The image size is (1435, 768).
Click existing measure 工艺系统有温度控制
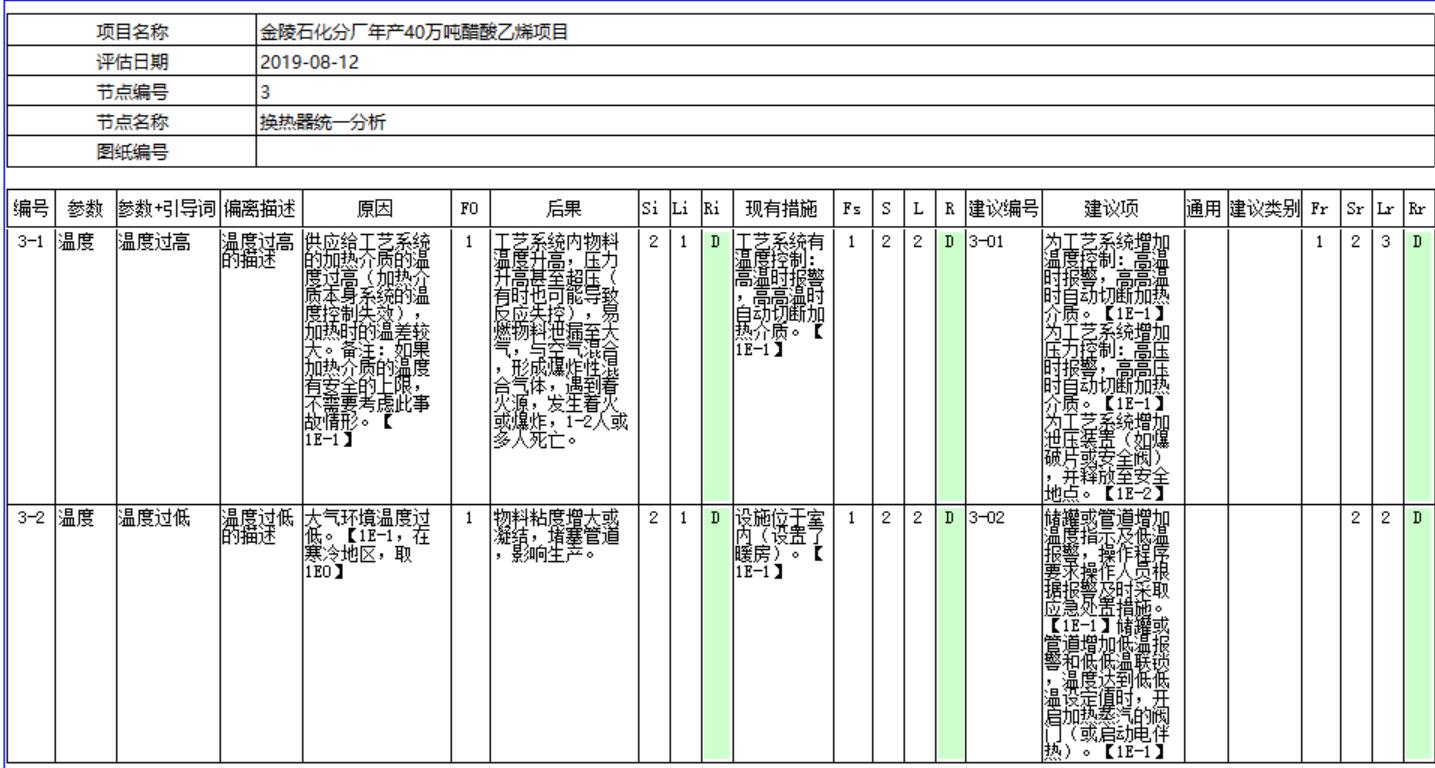click(782, 366)
